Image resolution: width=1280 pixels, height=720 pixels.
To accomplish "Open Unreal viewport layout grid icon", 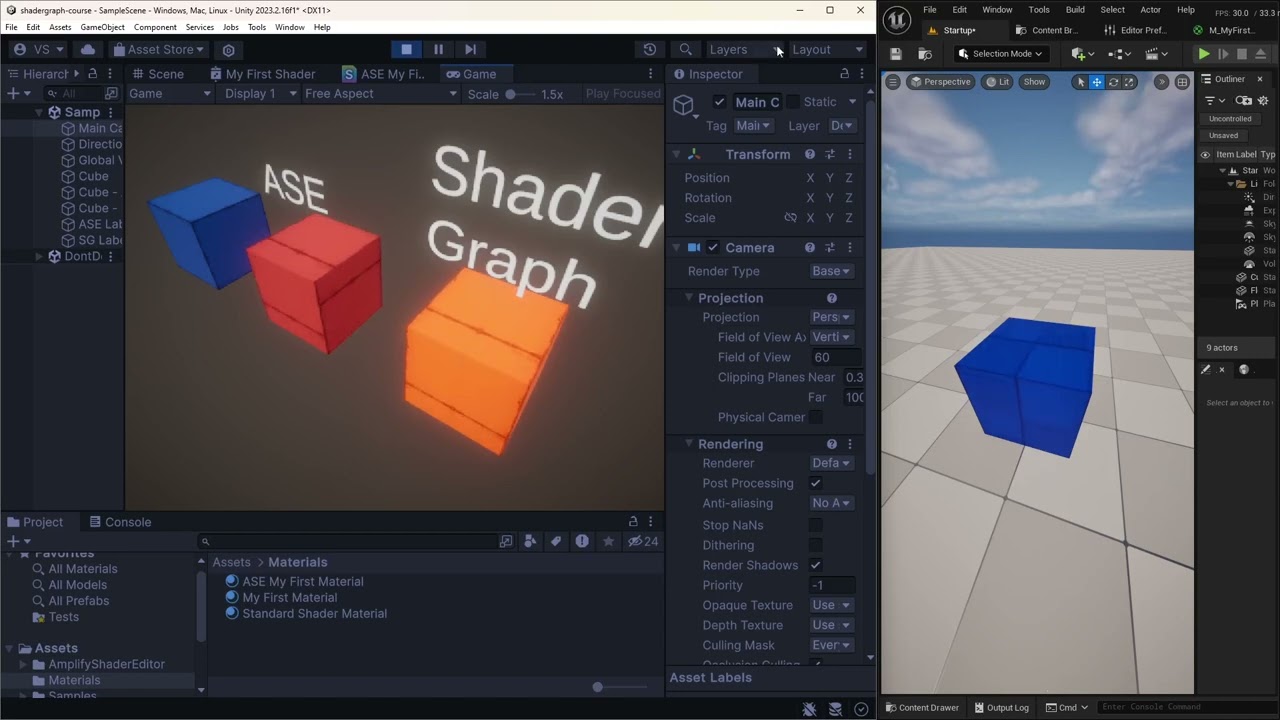I will pos(1182,82).
